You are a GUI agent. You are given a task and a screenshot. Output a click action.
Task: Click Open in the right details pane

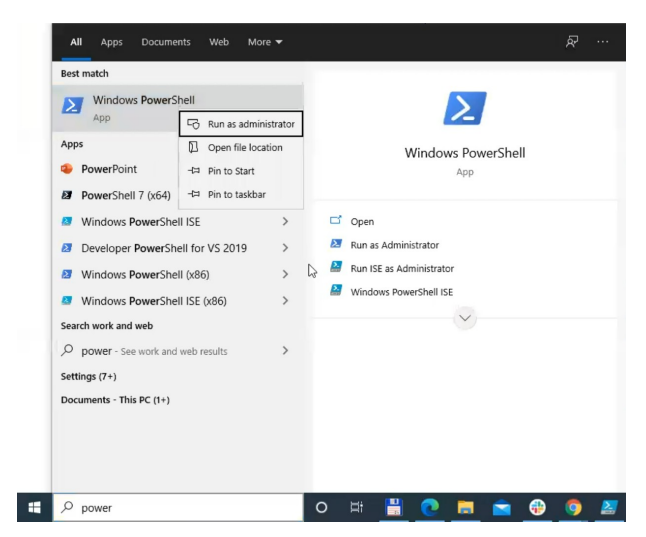pyautogui.click(x=362, y=222)
